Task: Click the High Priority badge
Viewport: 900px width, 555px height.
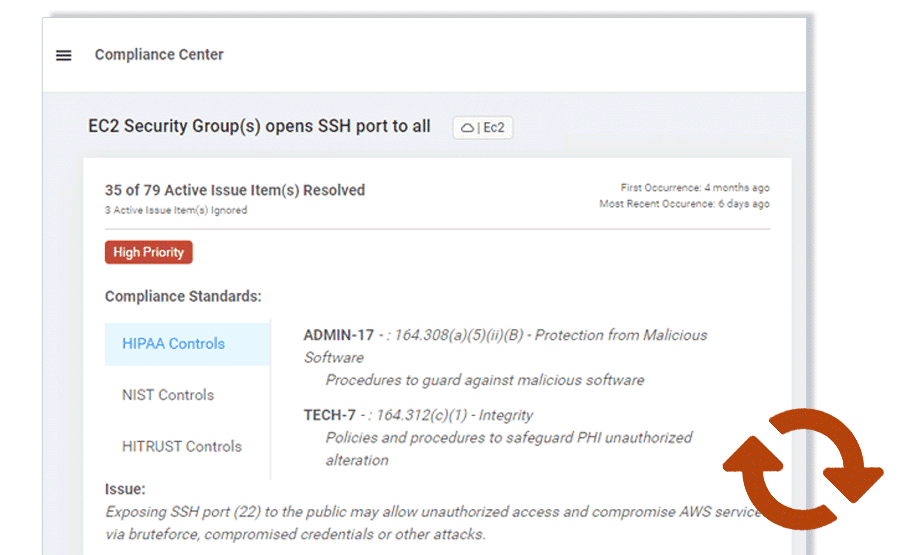Action: 148,252
